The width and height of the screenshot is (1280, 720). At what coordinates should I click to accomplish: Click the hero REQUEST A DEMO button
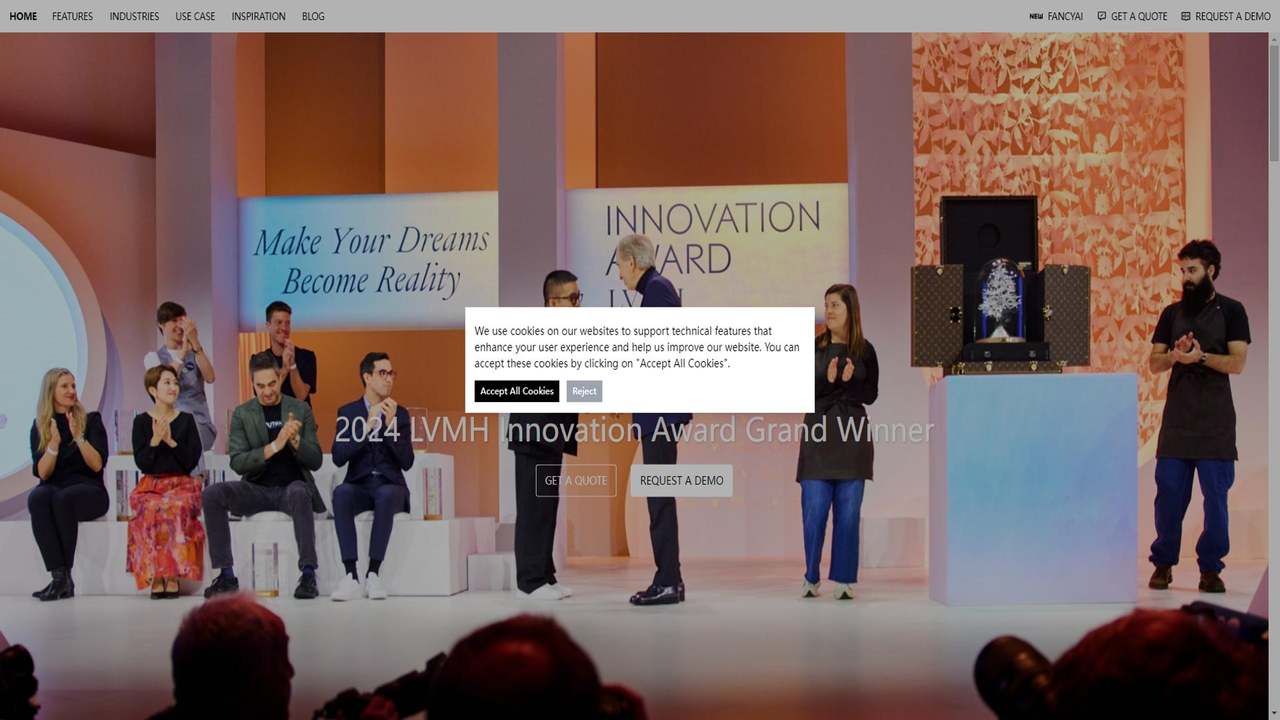[681, 480]
